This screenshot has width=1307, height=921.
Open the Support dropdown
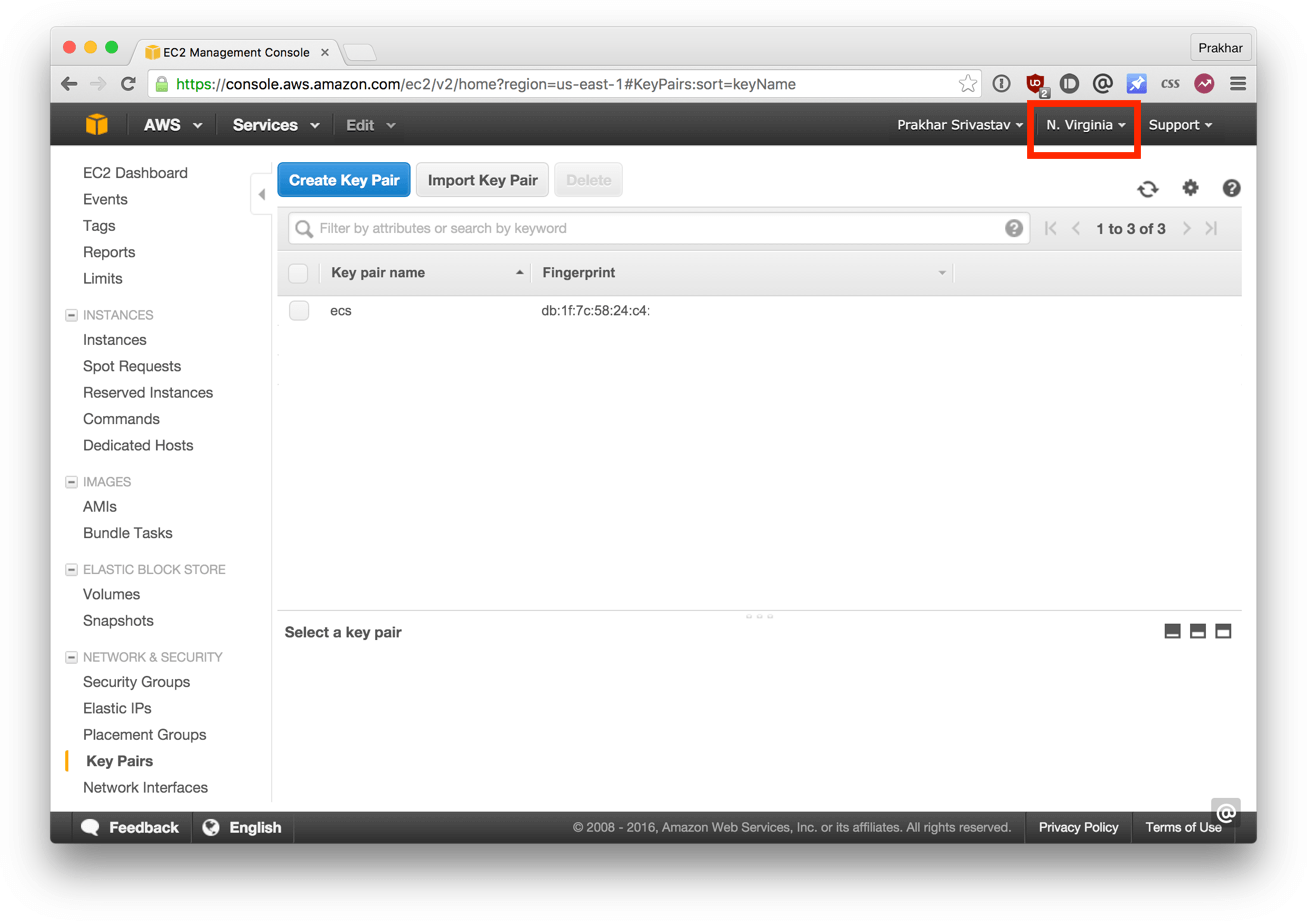coord(1181,125)
